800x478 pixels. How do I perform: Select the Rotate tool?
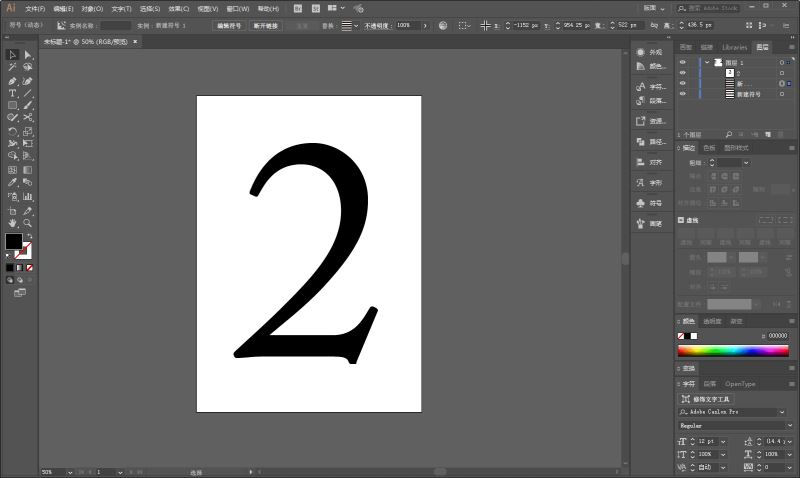(x=13, y=131)
